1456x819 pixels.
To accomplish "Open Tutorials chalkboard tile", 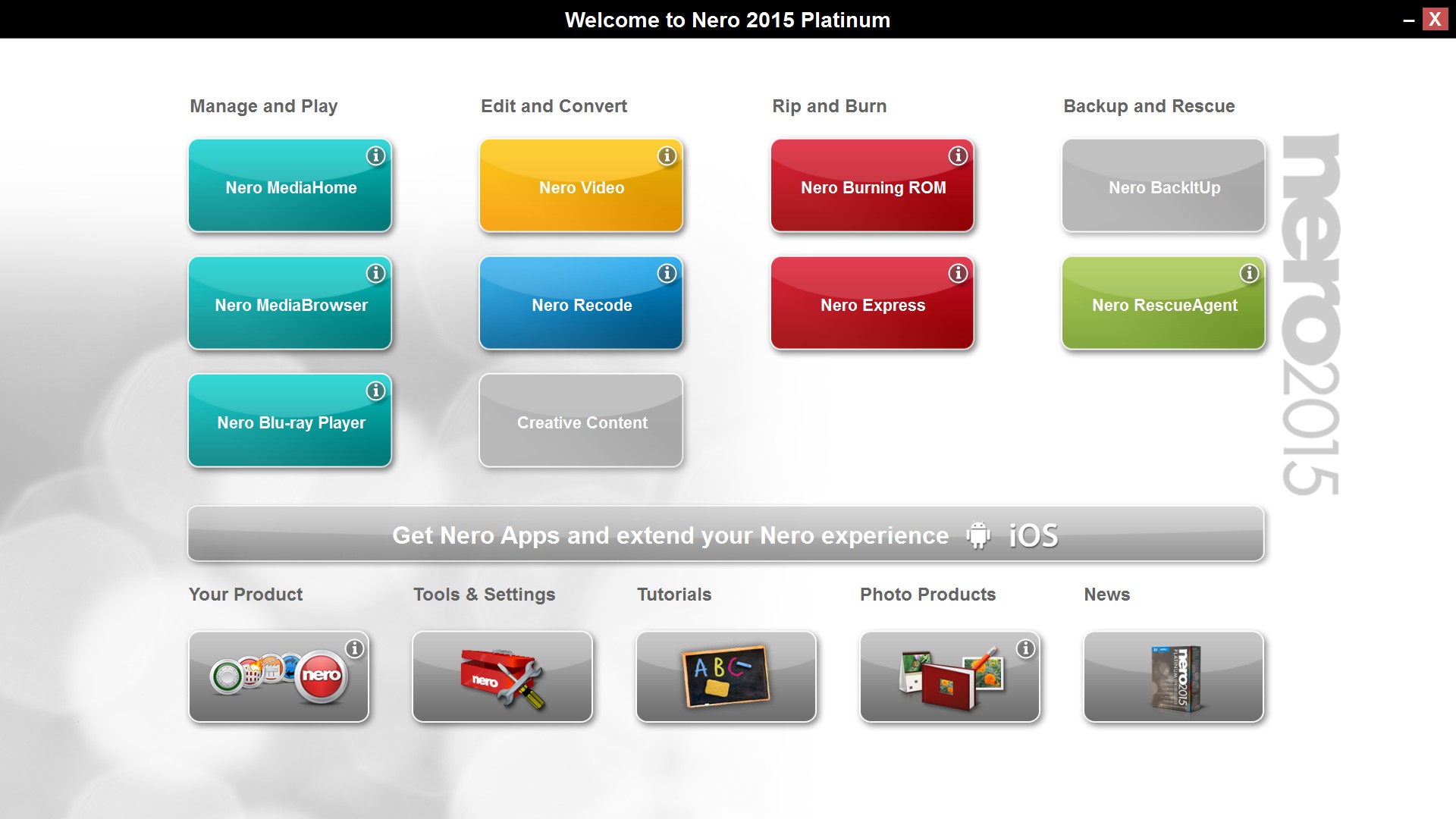I will click(726, 676).
